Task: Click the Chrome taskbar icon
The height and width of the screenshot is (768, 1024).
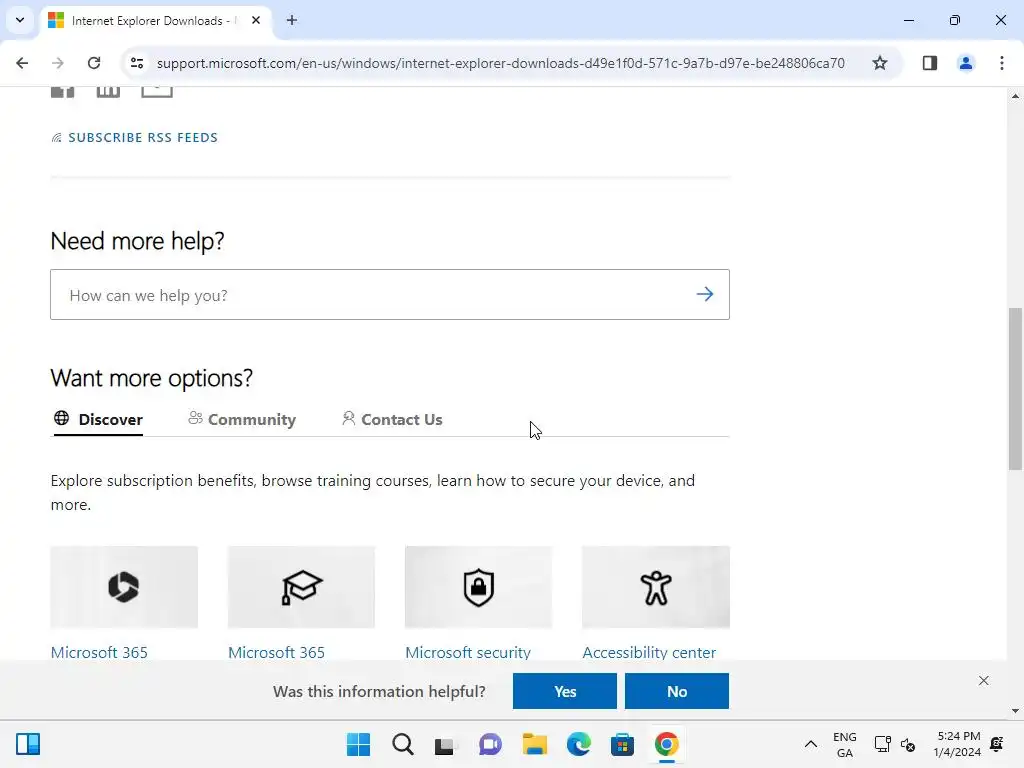Action: [666, 744]
